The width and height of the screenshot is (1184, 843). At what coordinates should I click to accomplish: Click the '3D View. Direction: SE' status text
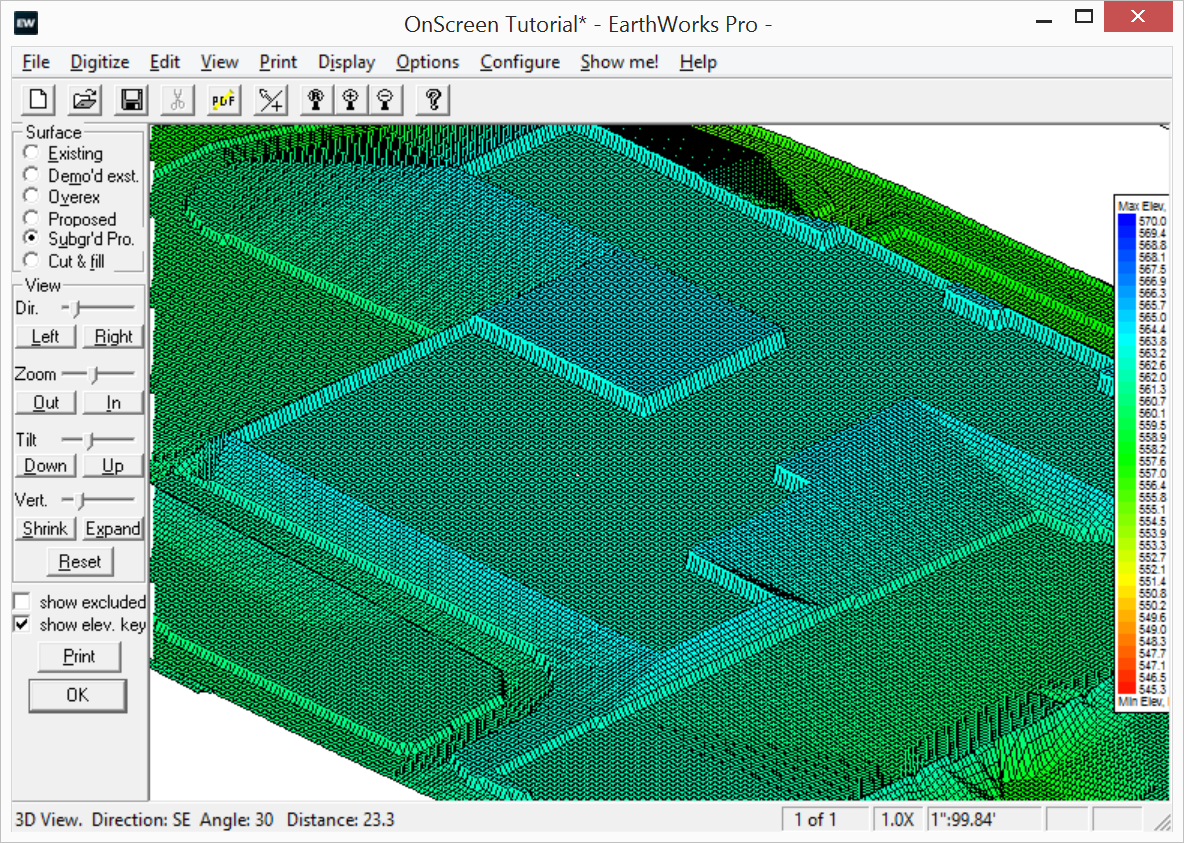coord(103,820)
